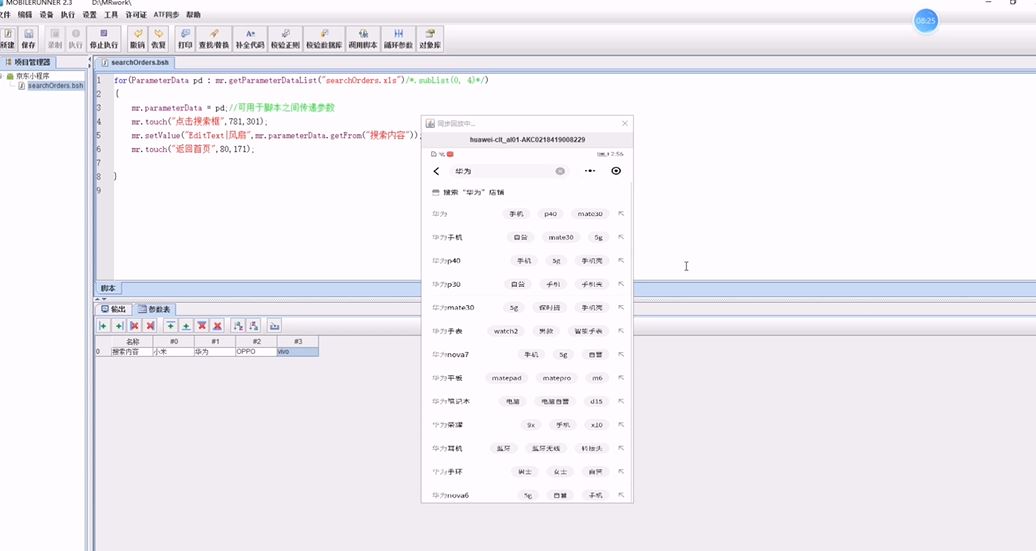Click back arrow in phone mirror window

tap(437, 171)
